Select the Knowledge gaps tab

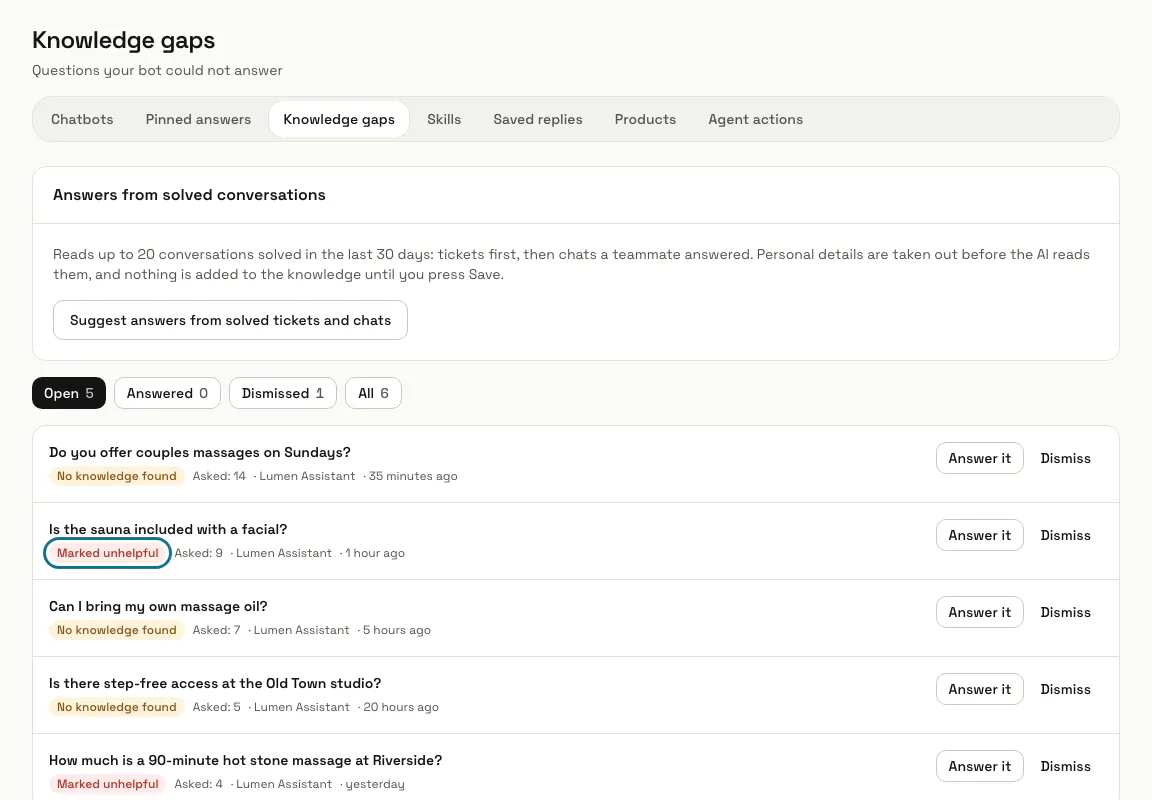(339, 119)
